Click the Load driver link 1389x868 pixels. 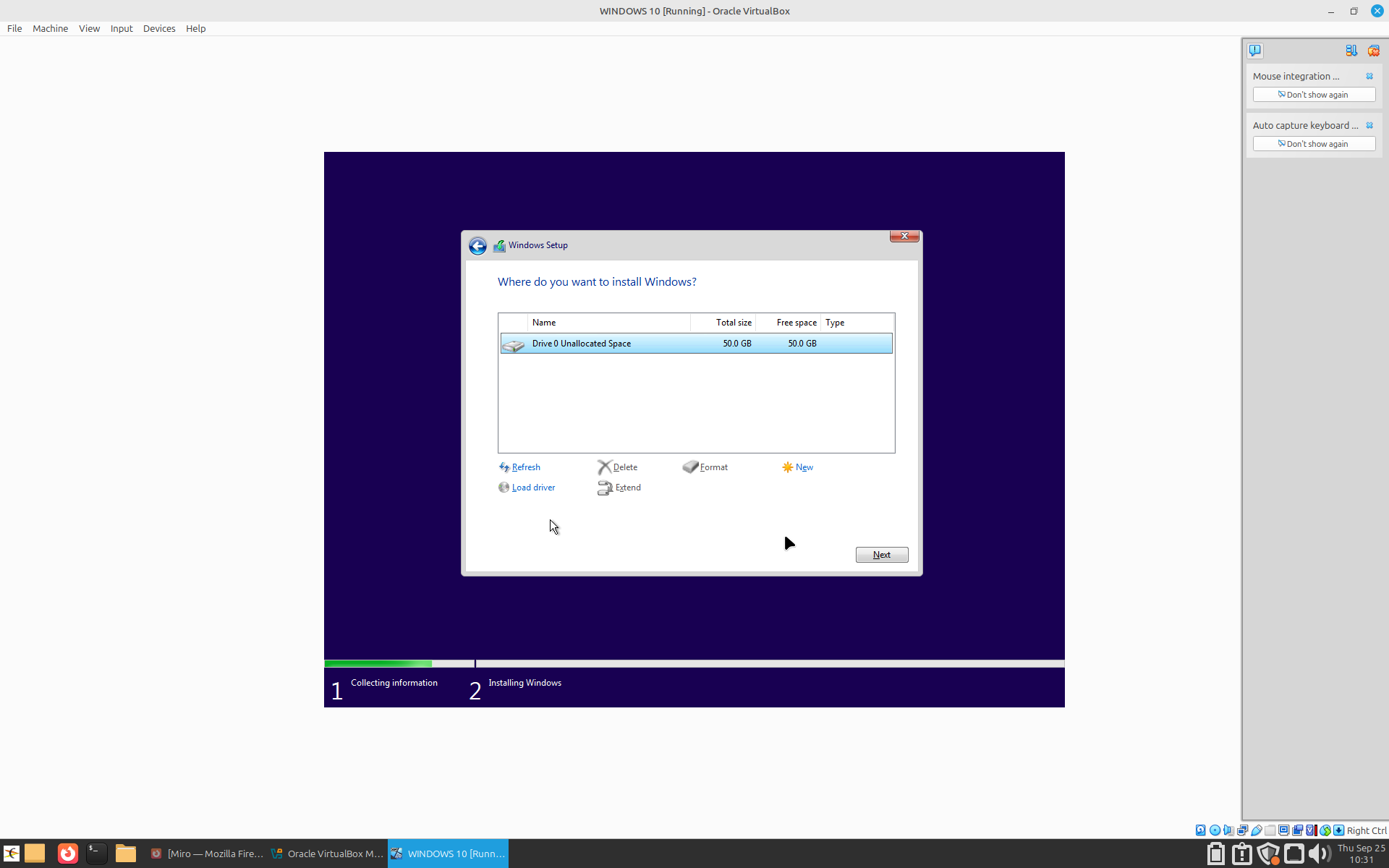533,488
